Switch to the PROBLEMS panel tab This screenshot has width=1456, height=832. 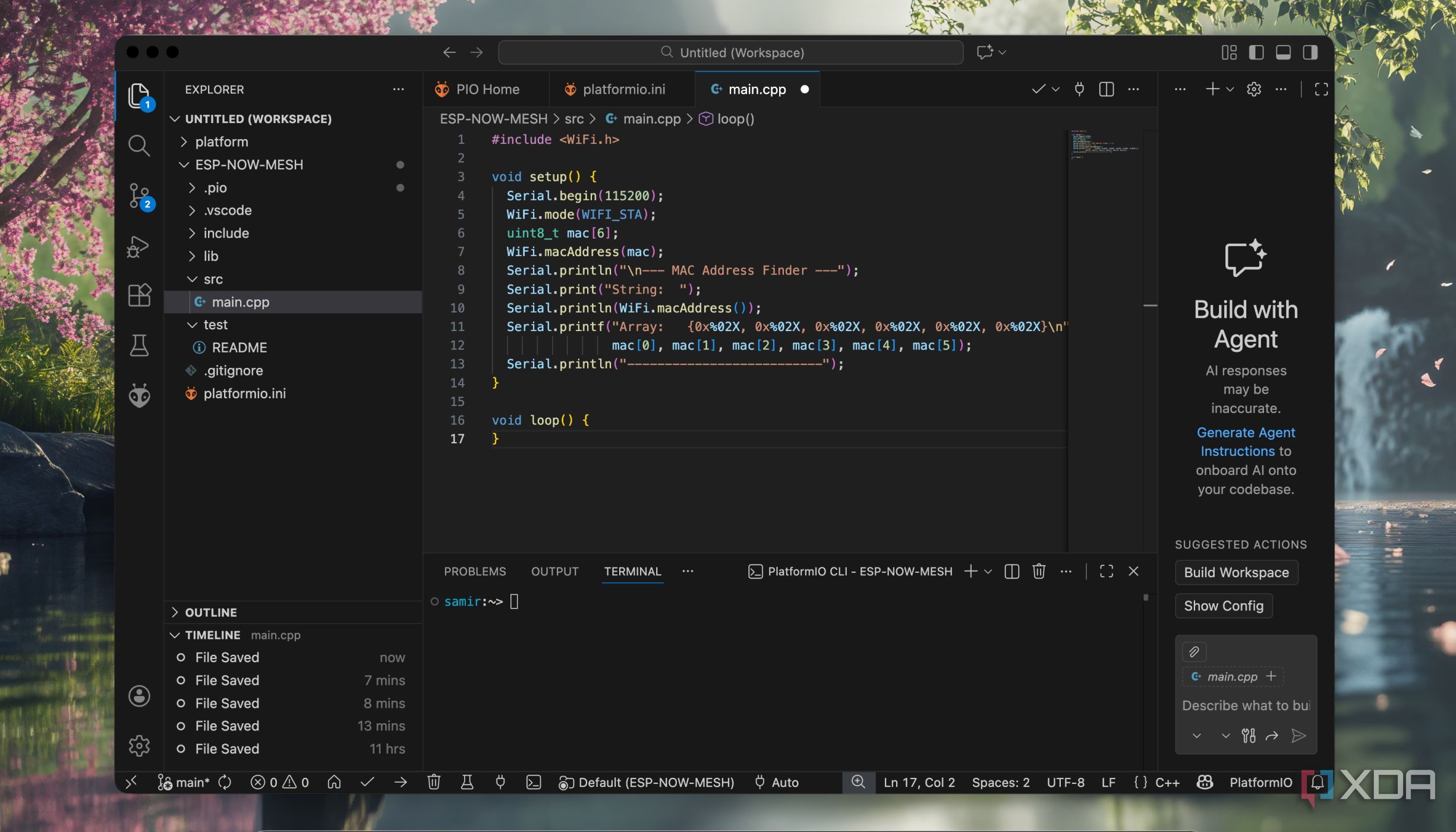(x=474, y=571)
